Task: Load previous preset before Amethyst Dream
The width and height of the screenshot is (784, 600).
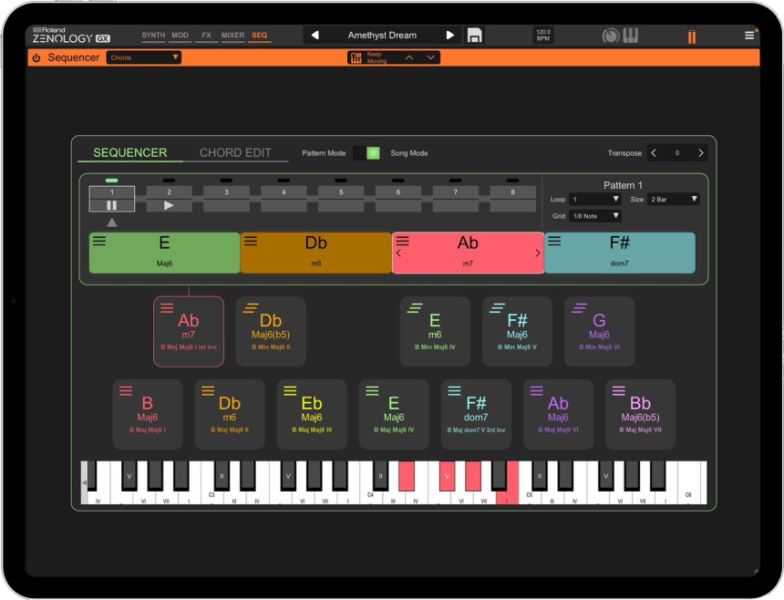Action: [315, 35]
